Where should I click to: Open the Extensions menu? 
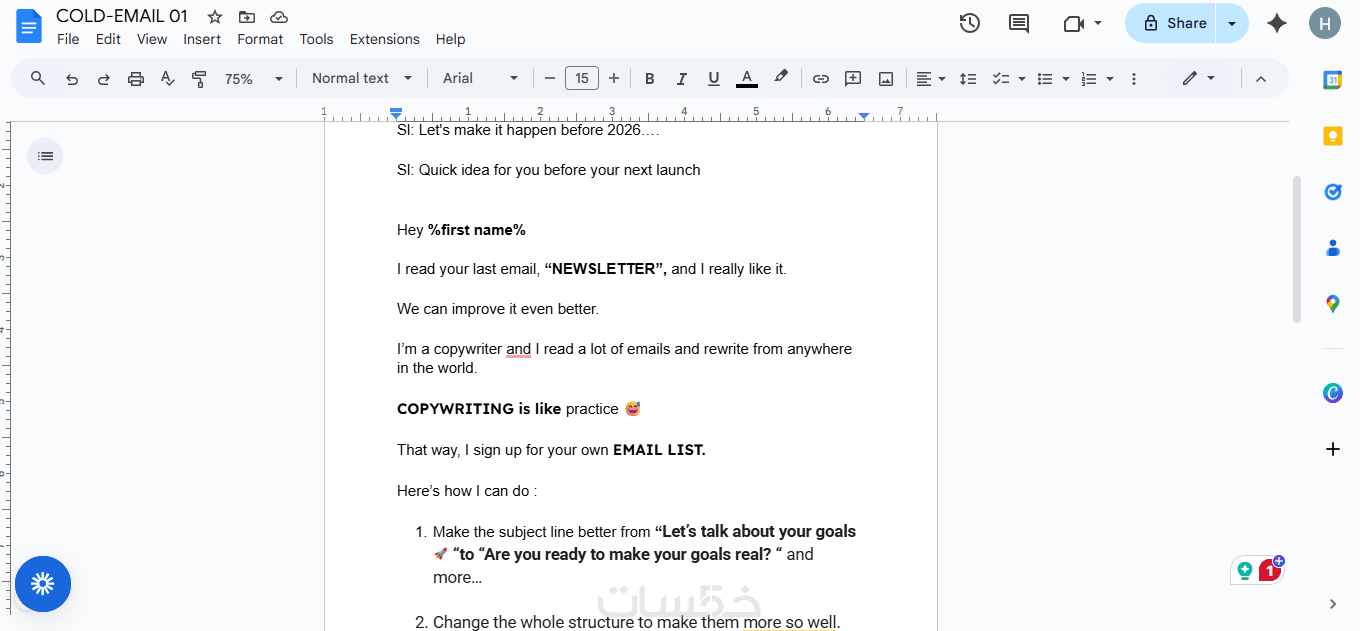pos(385,39)
